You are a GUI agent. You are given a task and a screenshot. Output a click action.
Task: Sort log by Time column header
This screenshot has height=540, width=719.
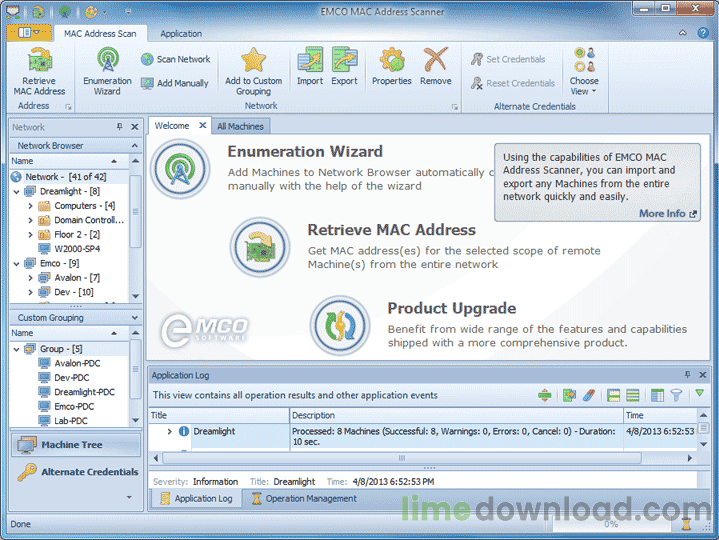(660, 415)
